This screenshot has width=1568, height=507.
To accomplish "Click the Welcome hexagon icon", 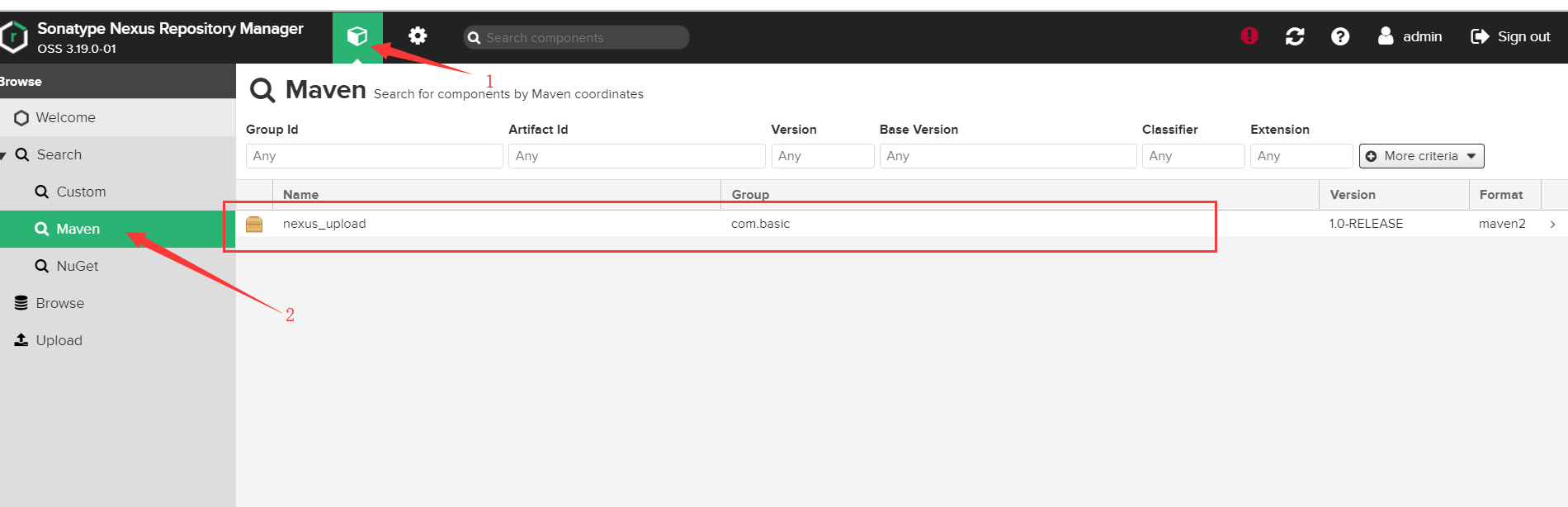I will click(x=21, y=118).
